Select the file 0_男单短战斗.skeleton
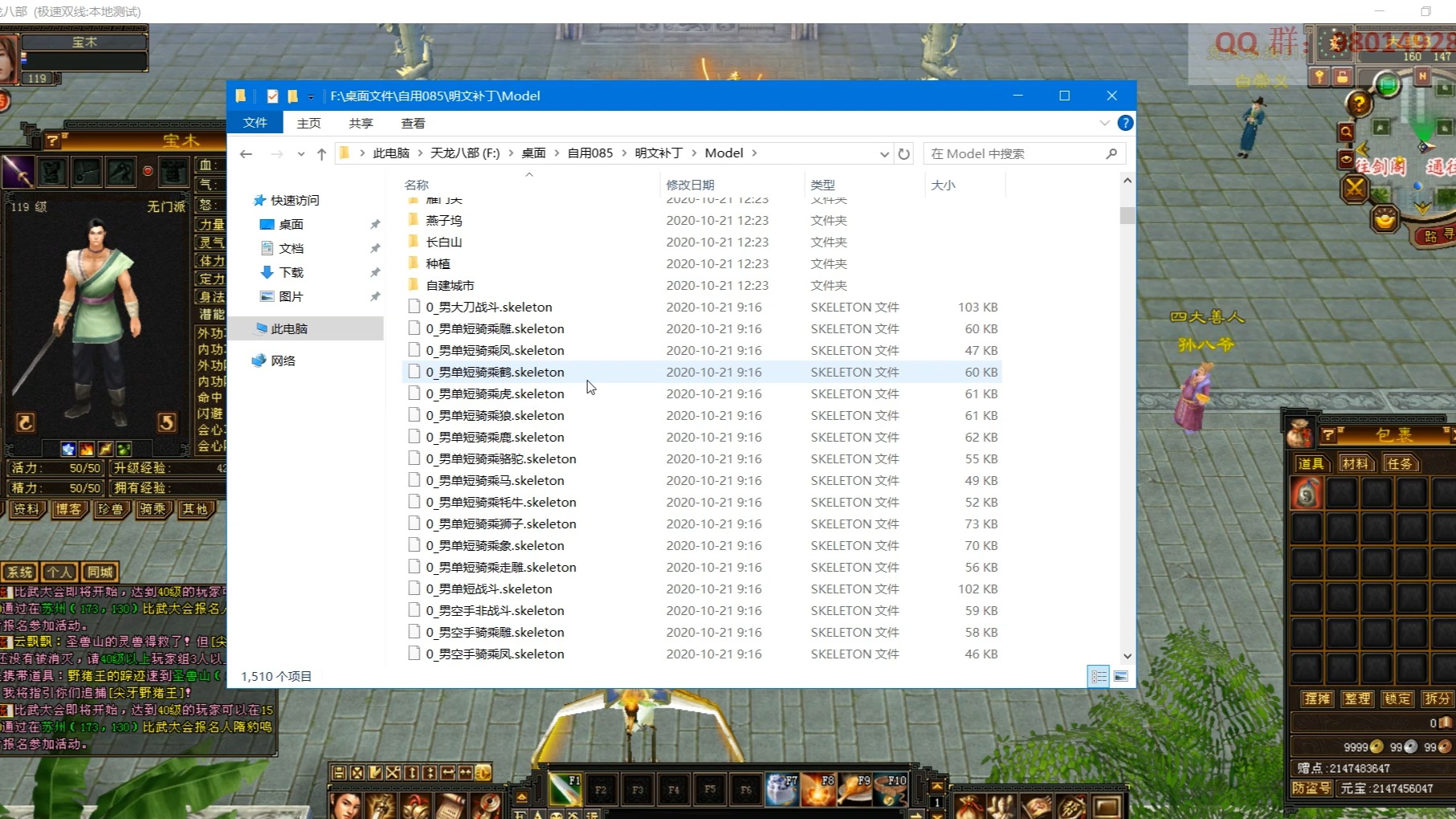 488,589
